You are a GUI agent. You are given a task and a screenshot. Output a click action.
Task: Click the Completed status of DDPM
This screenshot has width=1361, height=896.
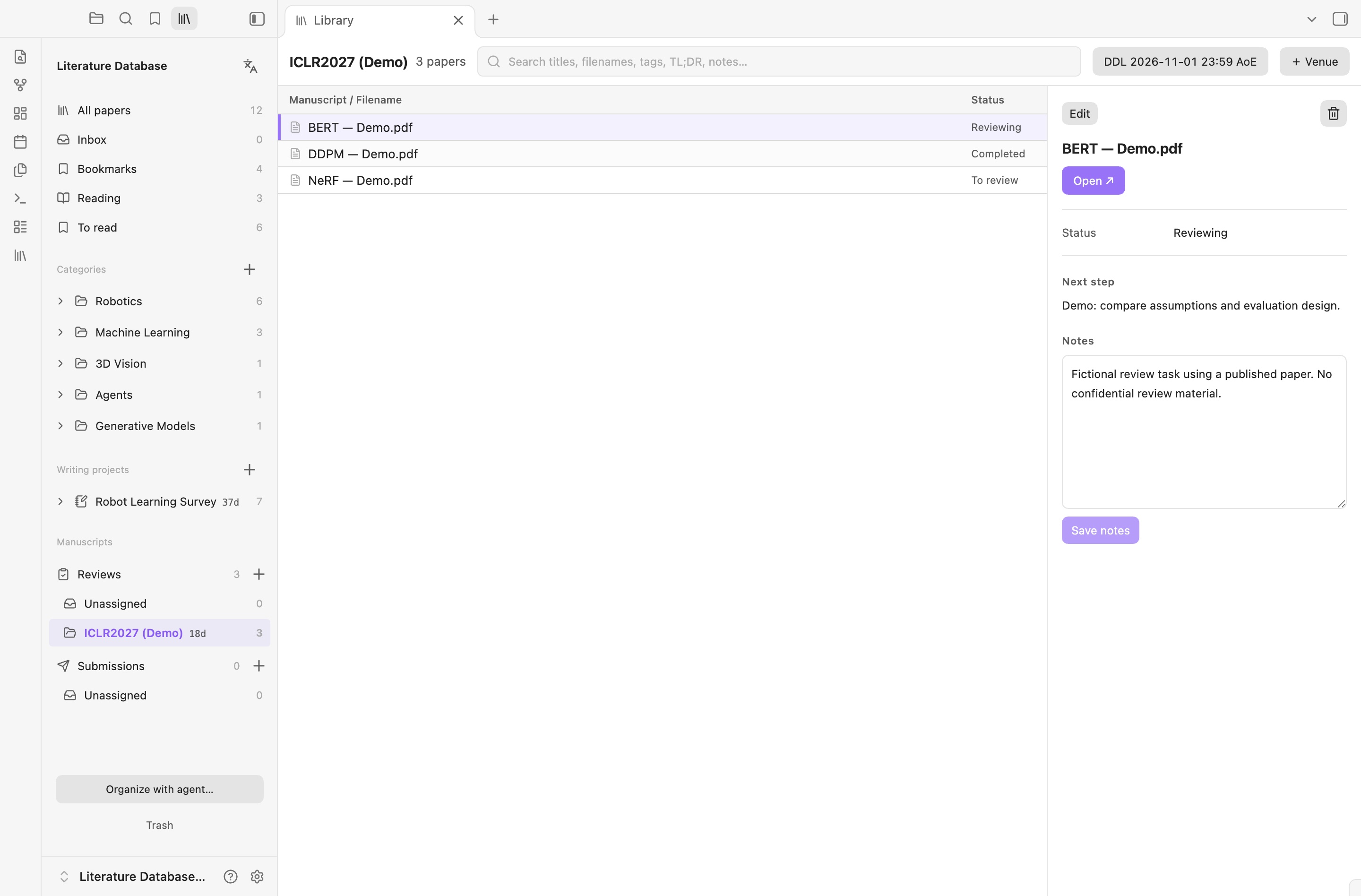click(x=998, y=154)
